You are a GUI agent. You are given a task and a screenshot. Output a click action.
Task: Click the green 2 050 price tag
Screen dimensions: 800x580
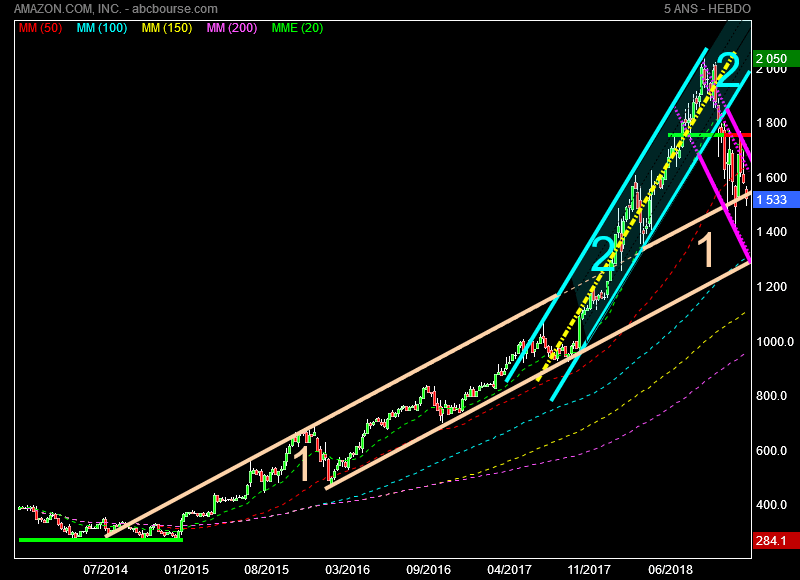(776, 59)
